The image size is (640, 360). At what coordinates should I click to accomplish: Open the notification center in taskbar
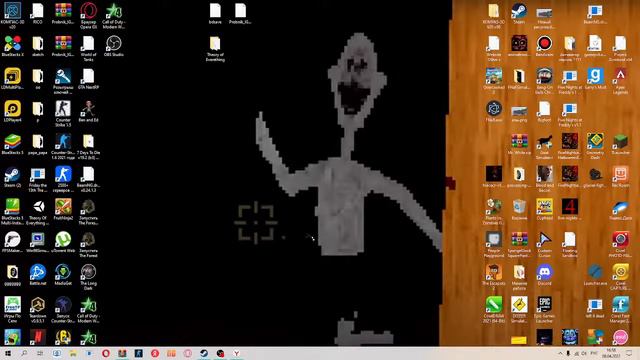pyautogui.click(x=629, y=353)
